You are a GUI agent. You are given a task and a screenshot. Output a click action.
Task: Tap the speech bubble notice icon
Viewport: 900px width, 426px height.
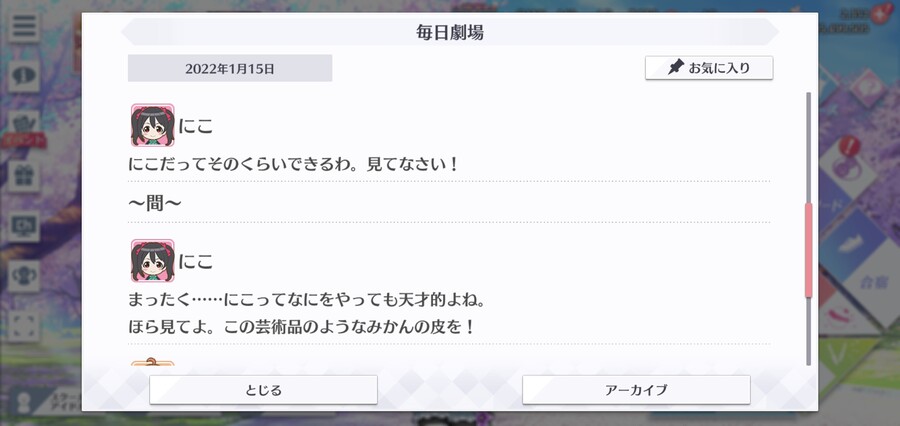point(24,75)
